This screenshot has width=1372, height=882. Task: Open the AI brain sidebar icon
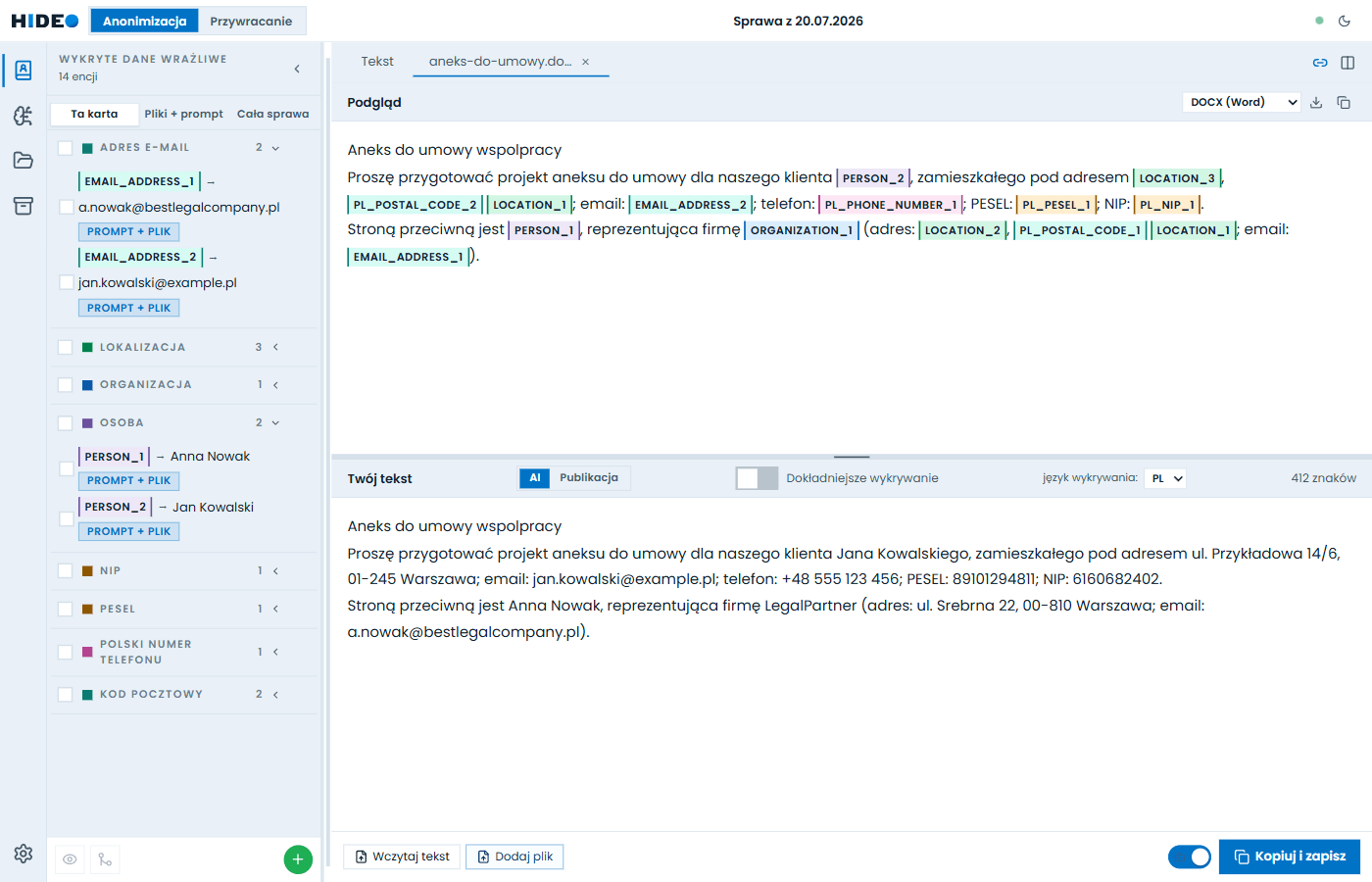(24, 116)
